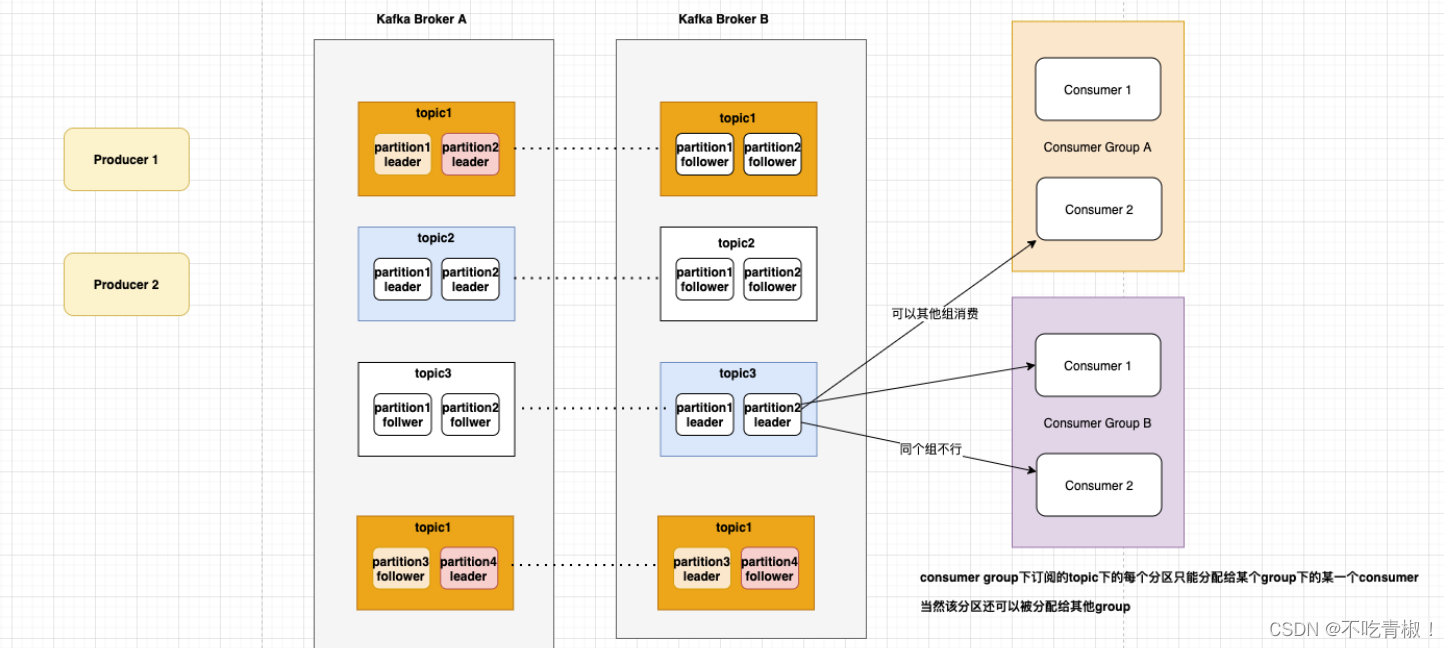
Task: Select partition1 follwer in Broker A topic3
Action: (x=403, y=414)
